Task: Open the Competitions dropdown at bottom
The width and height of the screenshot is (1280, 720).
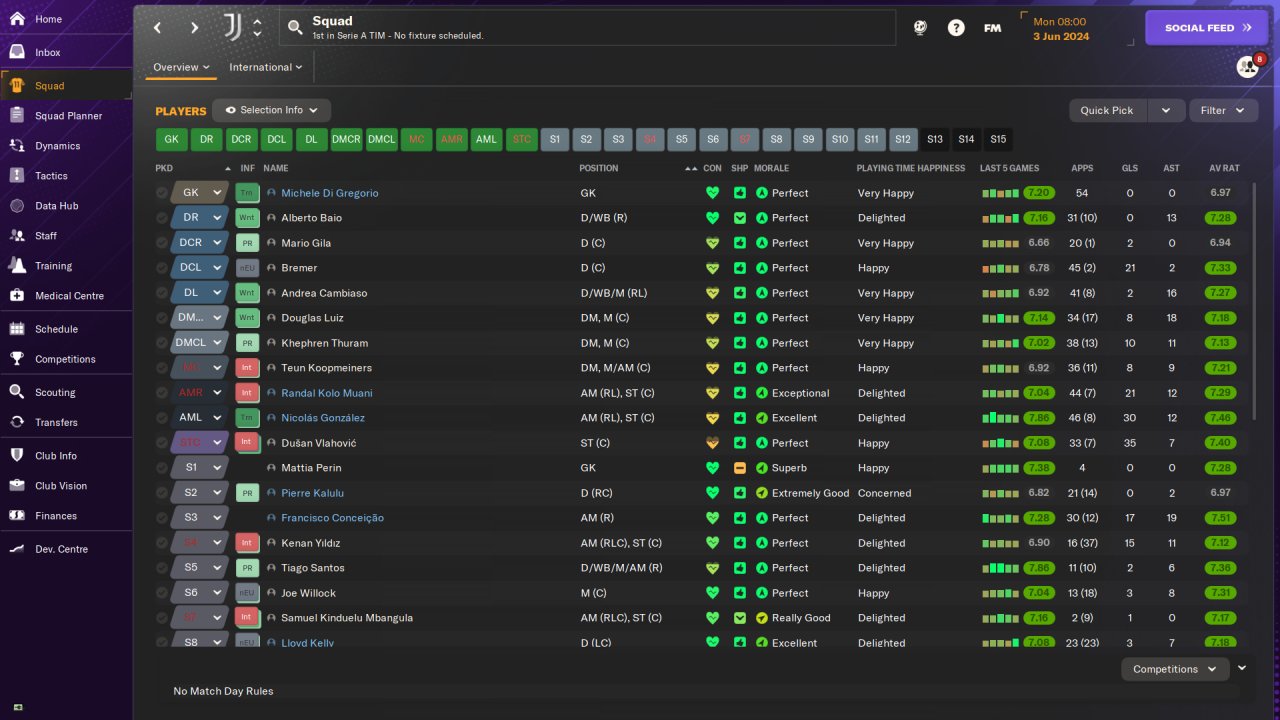Action: coord(1175,669)
